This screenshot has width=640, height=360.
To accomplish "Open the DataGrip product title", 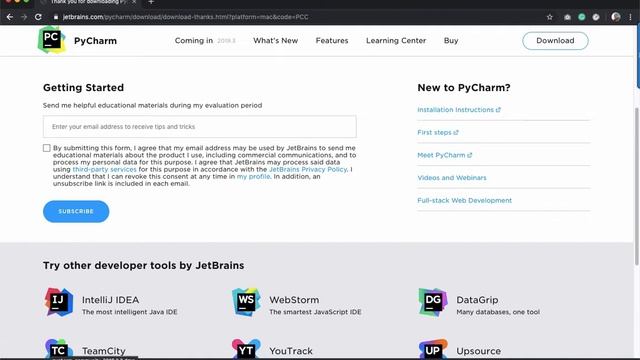I will [477, 300].
